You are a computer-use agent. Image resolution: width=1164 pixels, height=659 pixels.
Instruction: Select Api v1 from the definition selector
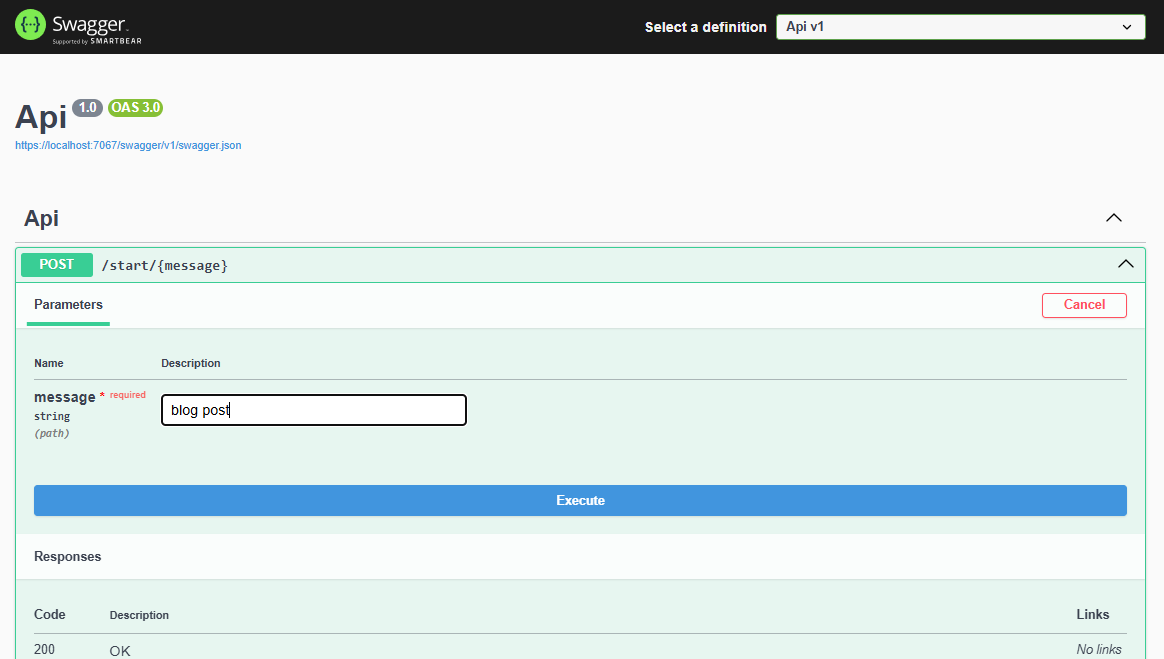point(960,26)
